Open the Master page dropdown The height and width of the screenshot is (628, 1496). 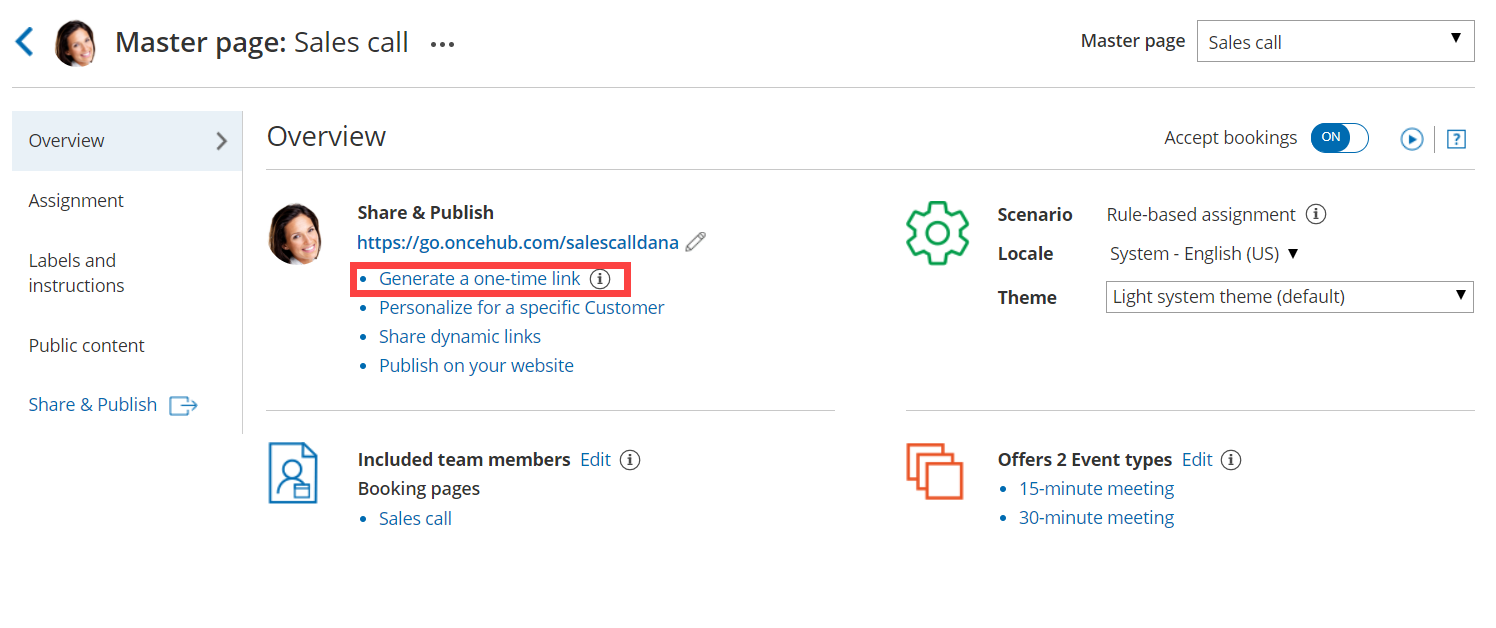tap(1335, 42)
